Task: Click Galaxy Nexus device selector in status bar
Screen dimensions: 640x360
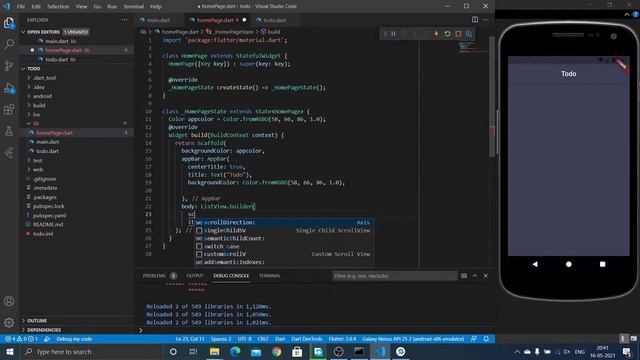Action: (413, 339)
